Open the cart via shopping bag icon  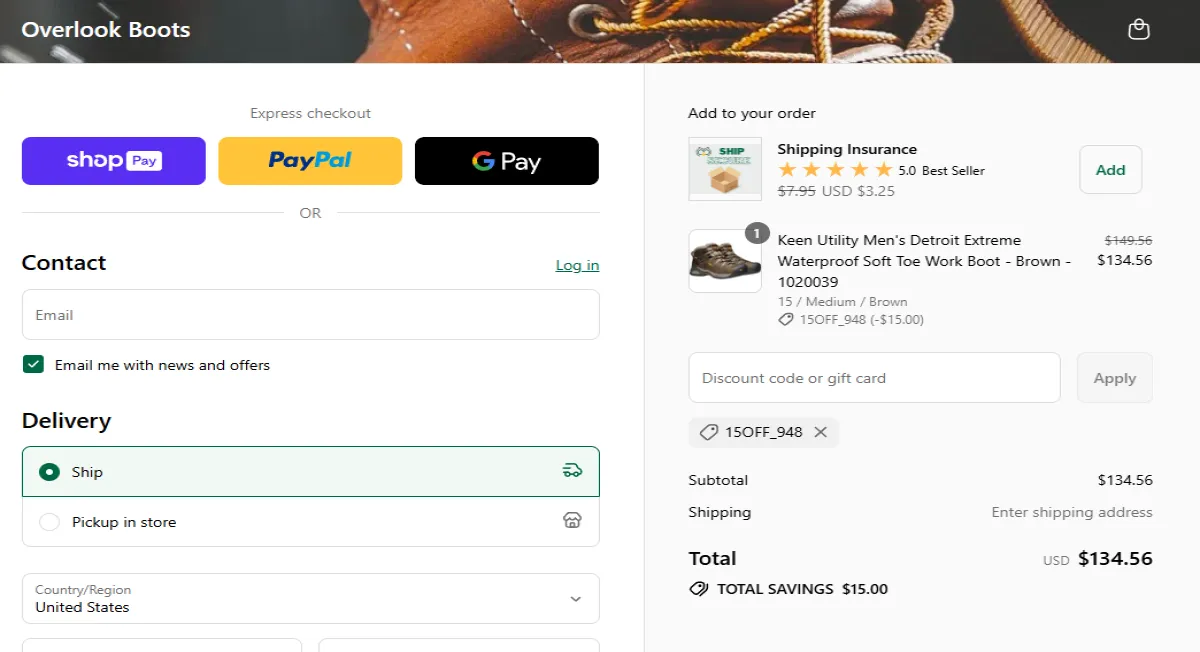1139,29
